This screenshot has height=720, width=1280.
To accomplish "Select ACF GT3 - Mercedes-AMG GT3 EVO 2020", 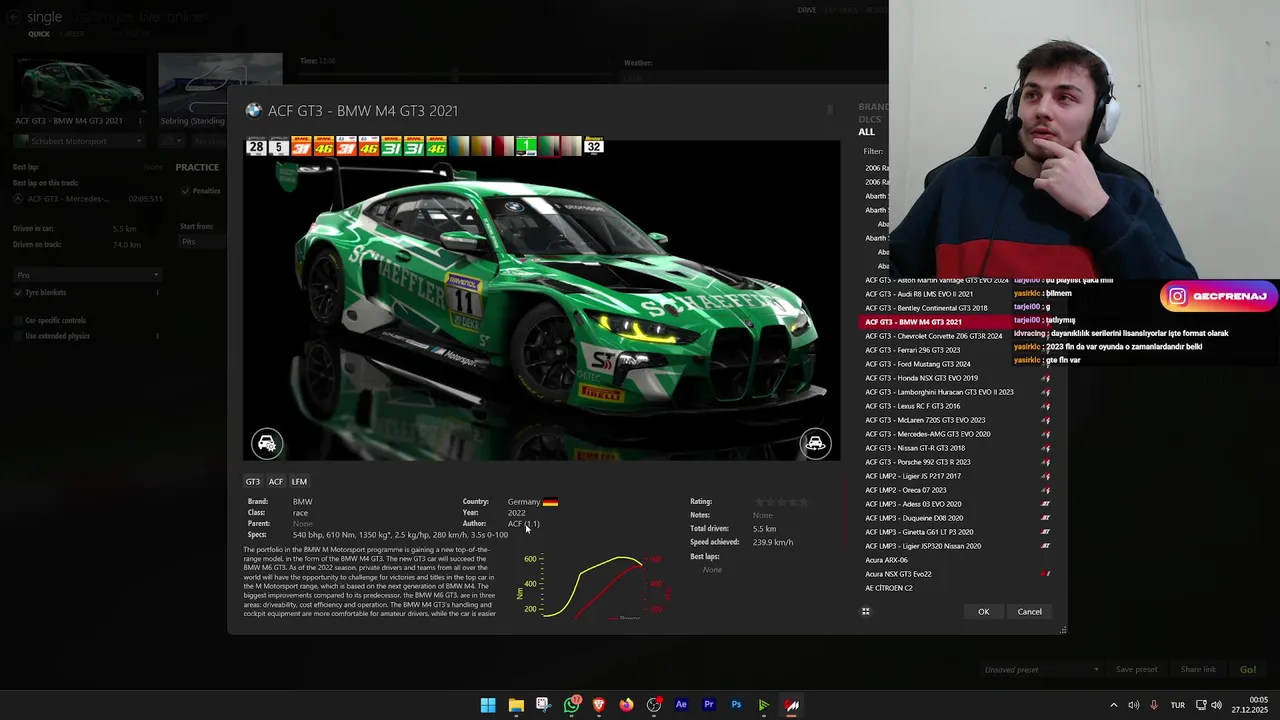I will click(x=957, y=434).
